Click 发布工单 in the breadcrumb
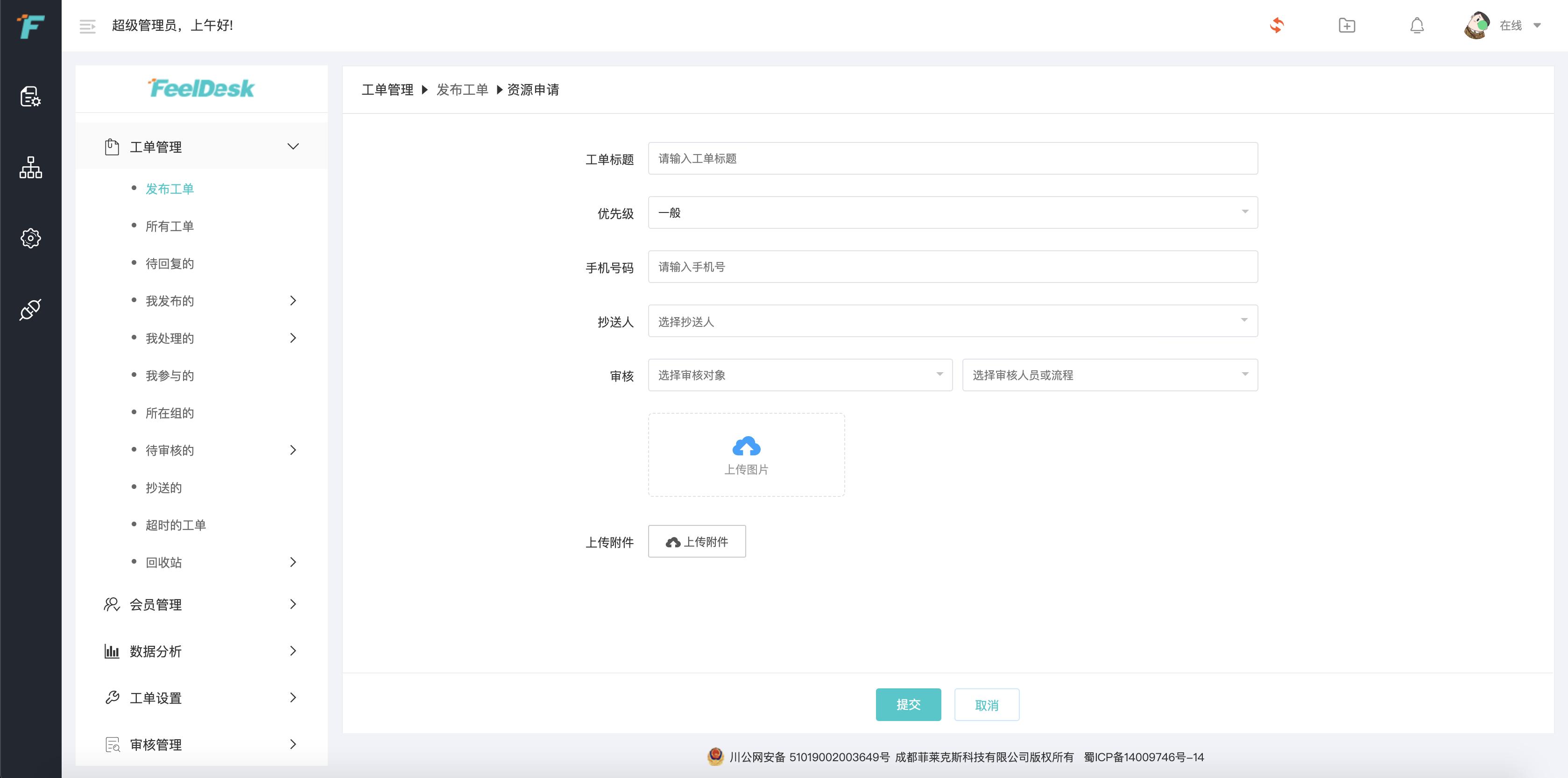The width and height of the screenshot is (1568, 778). click(462, 90)
